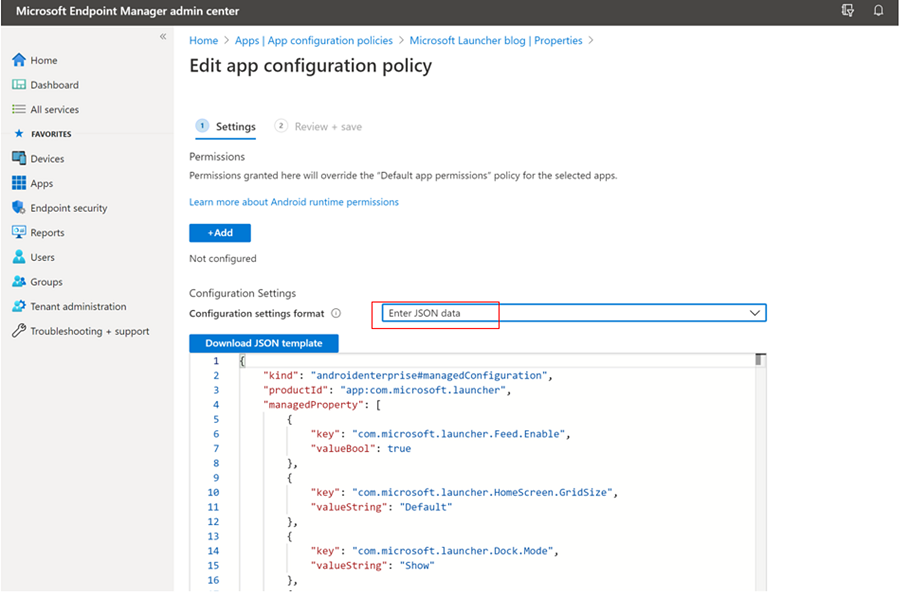Click the Endpoint security shield icon
Image resolution: width=900 pixels, height=592 pixels.
(19, 207)
